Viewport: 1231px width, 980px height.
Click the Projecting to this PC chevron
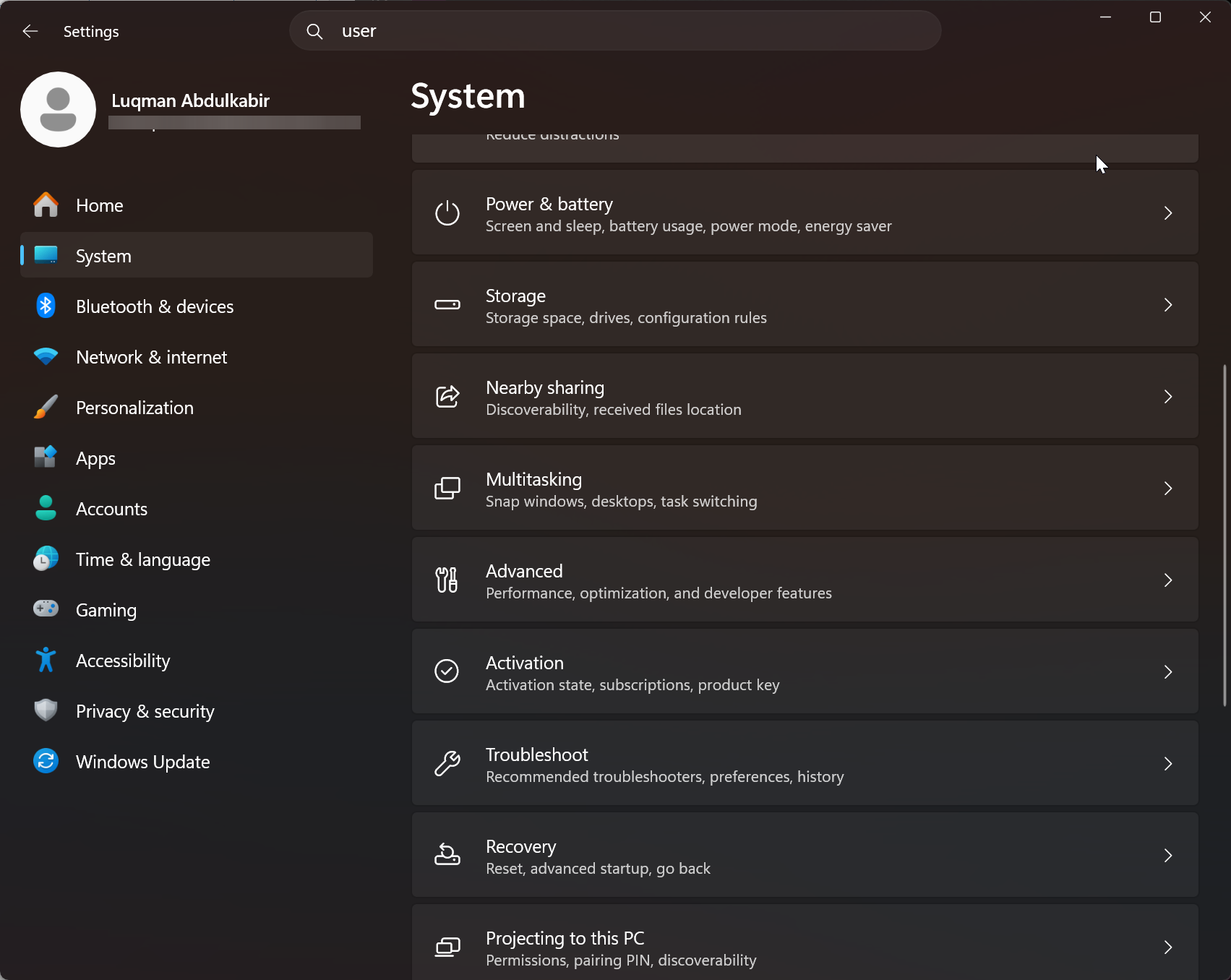[1168, 947]
